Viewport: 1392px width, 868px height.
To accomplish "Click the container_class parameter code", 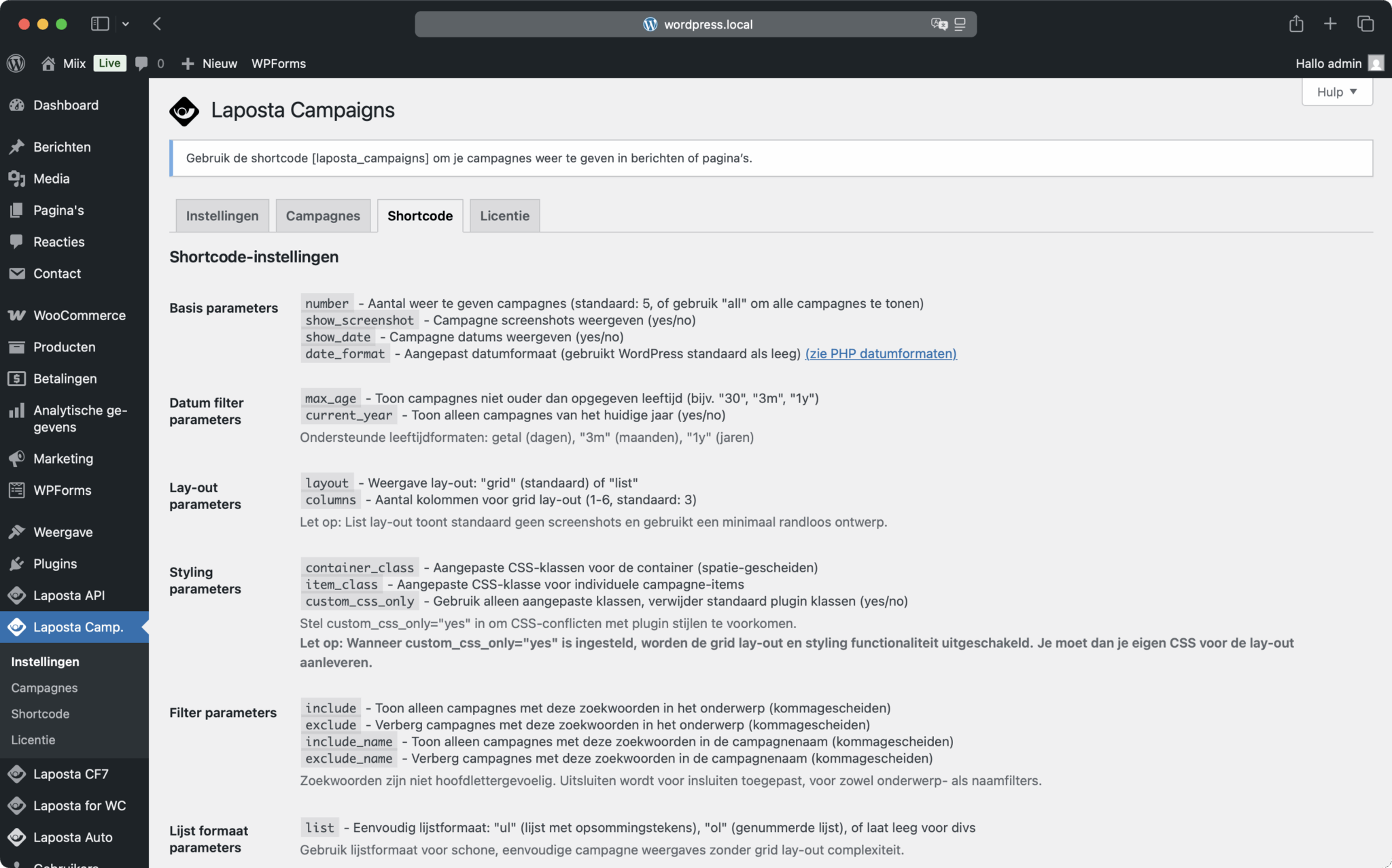I will coord(360,568).
